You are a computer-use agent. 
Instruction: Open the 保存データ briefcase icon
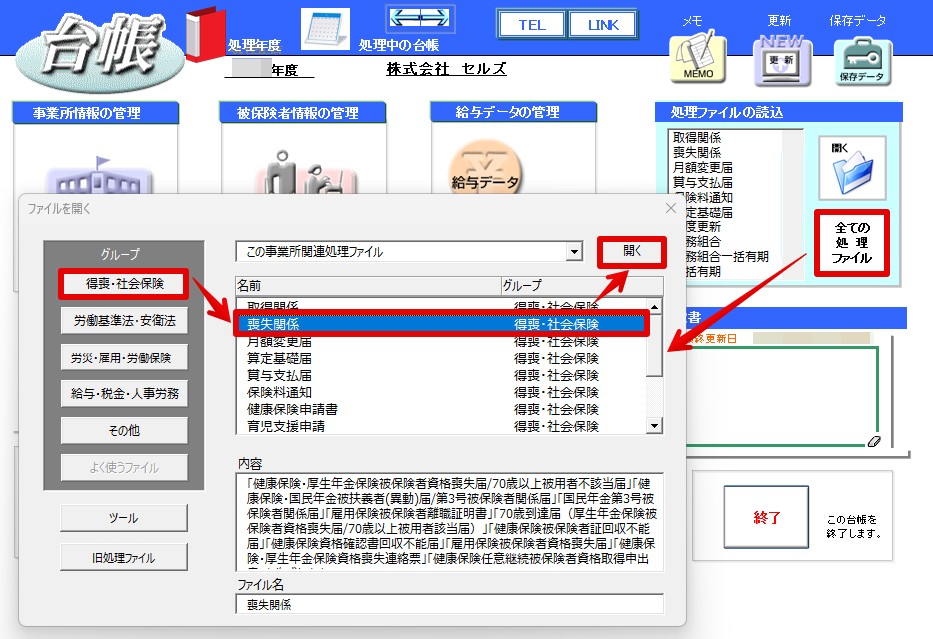(862, 61)
